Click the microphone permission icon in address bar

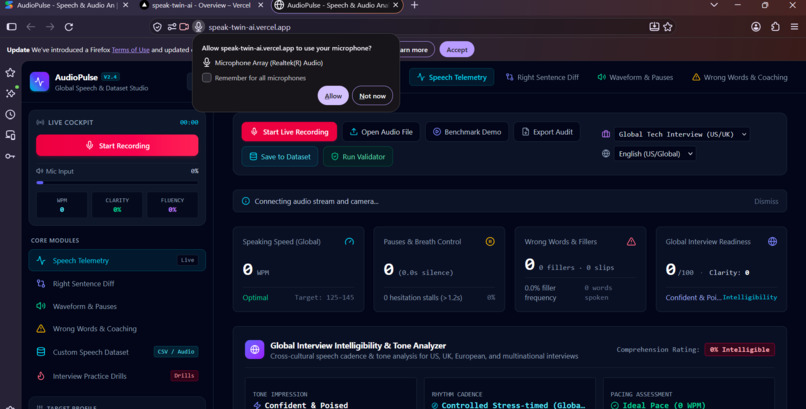[198, 27]
